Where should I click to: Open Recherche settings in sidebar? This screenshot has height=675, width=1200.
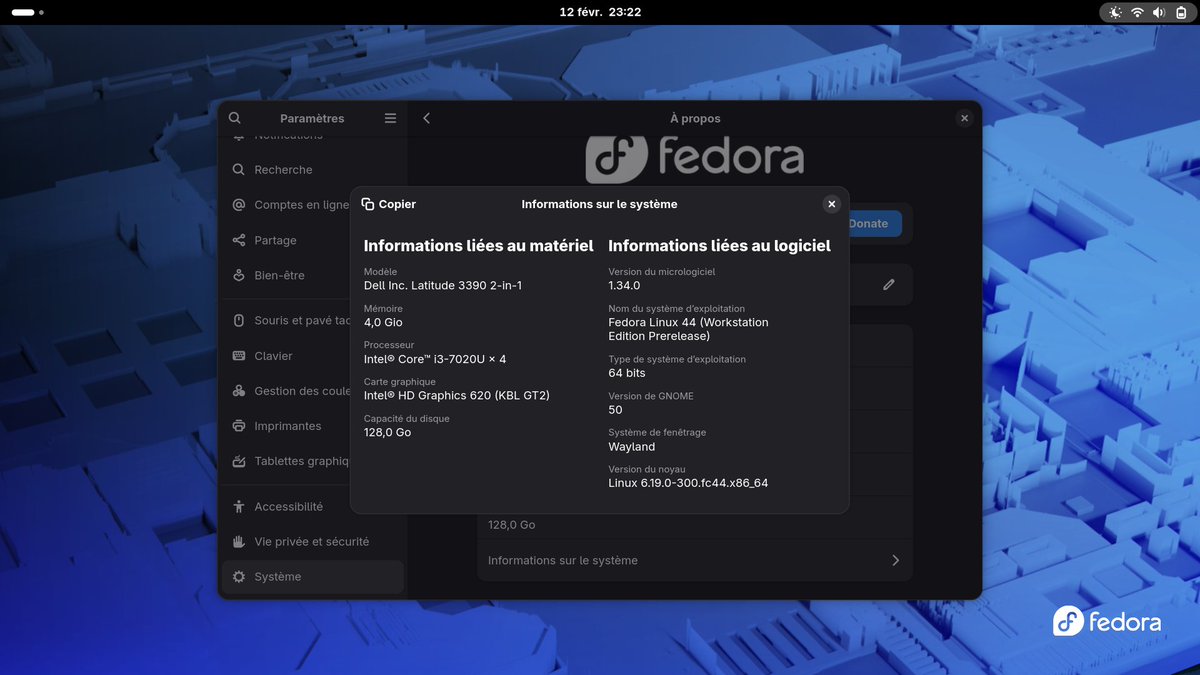[x=313, y=170]
